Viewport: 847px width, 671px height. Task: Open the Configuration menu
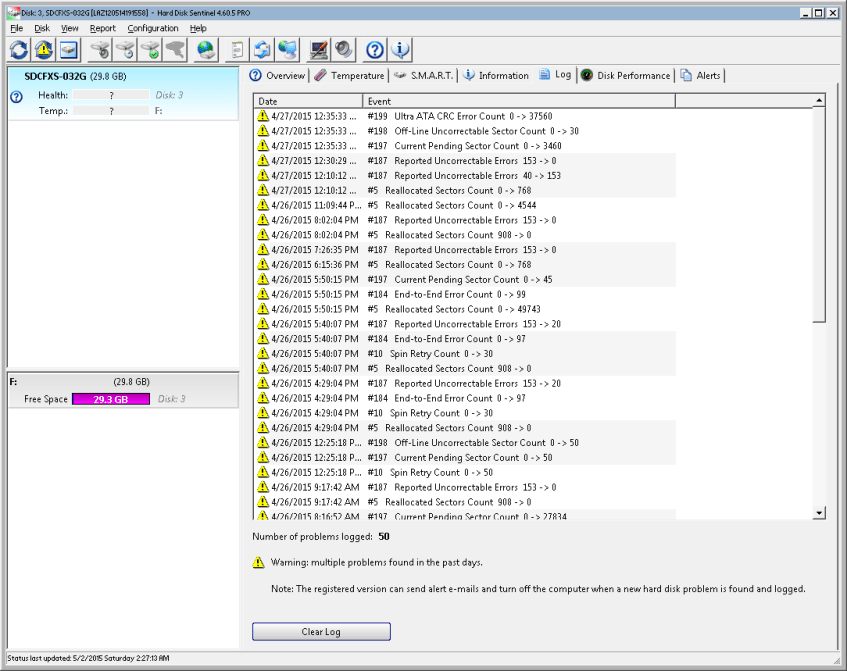153,28
